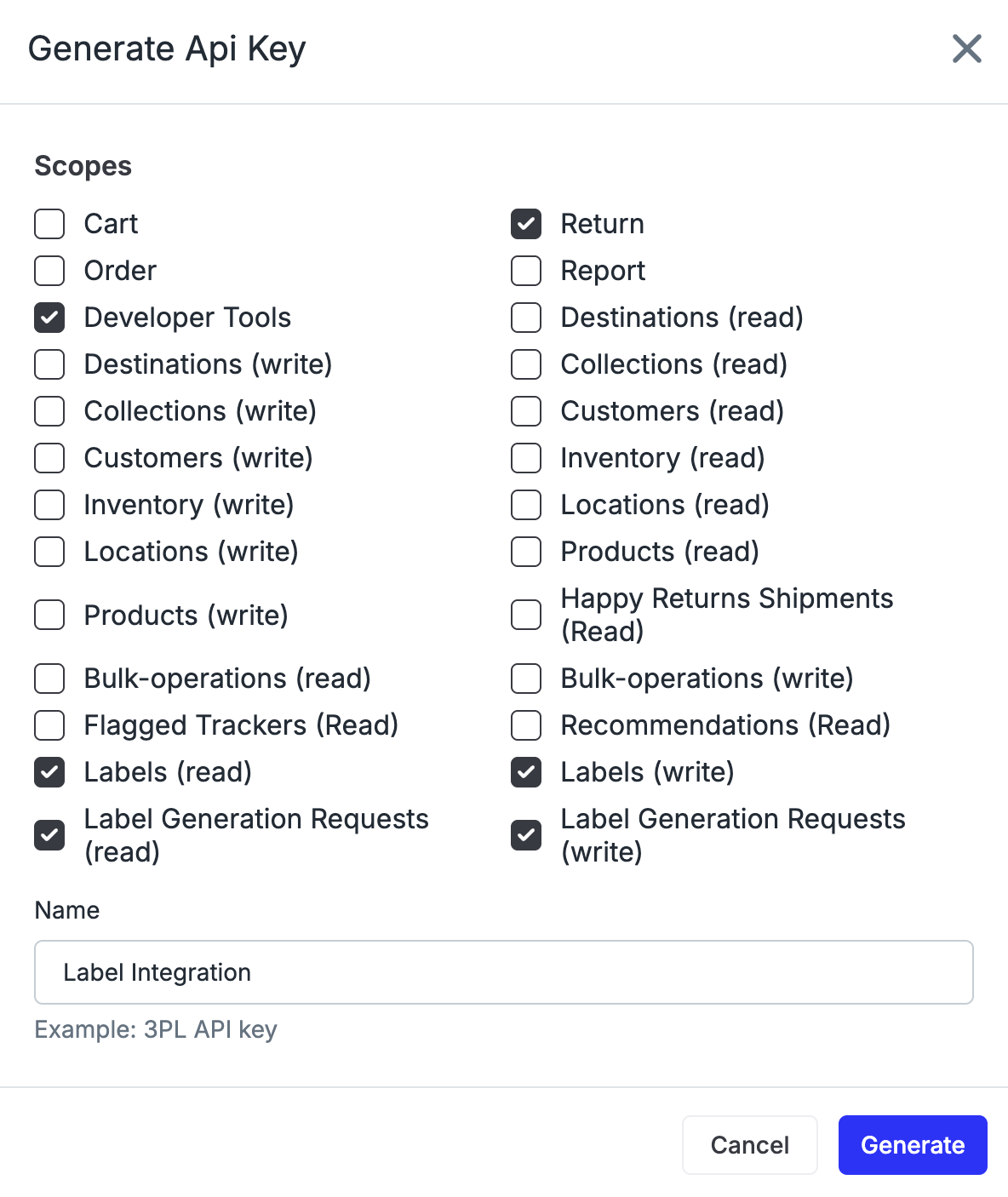Tick the Report scope checkbox
1008x1197 pixels.
[526, 271]
